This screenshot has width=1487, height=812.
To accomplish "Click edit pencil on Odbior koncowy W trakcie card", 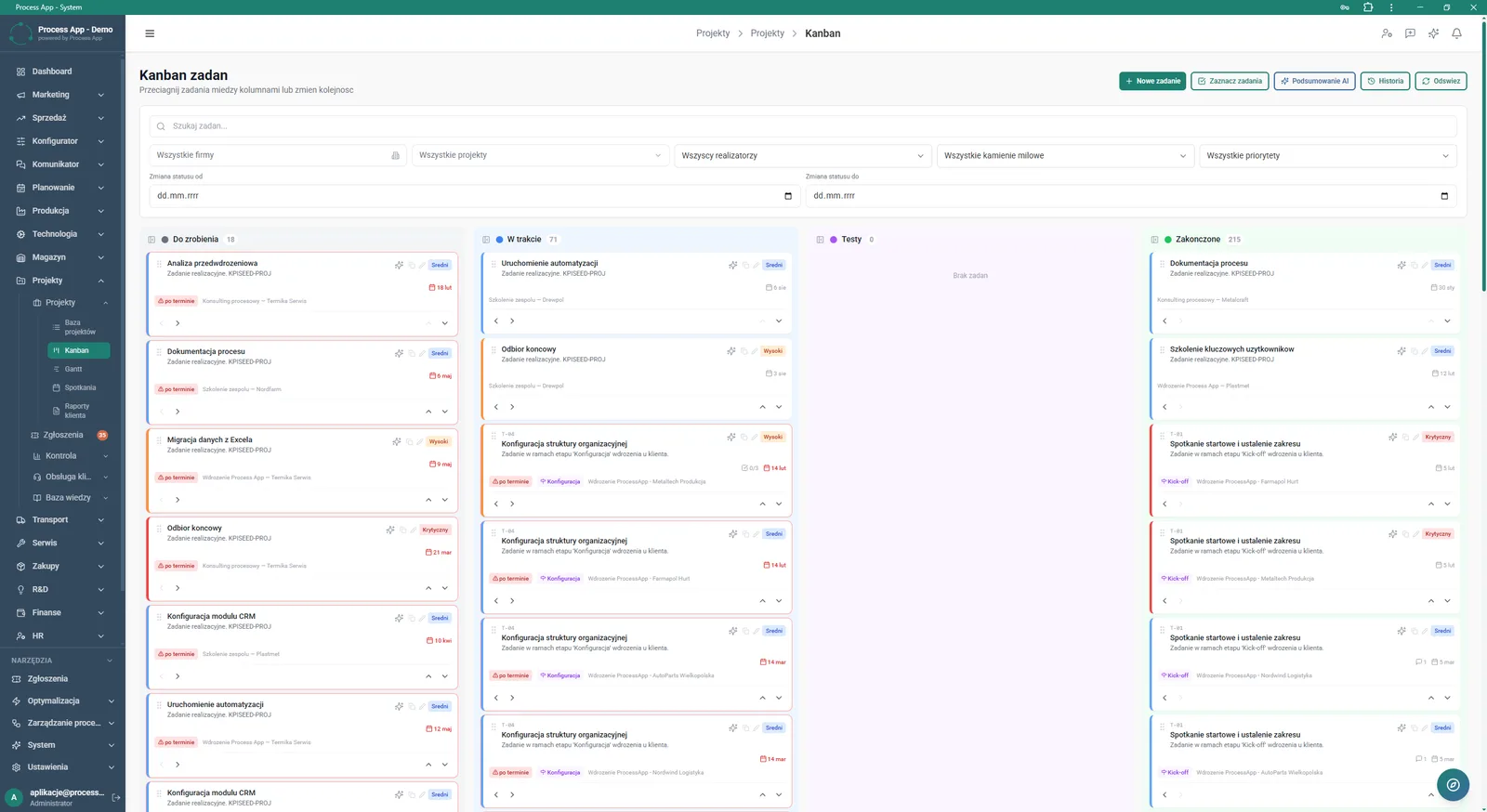I will click(x=754, y=351).
